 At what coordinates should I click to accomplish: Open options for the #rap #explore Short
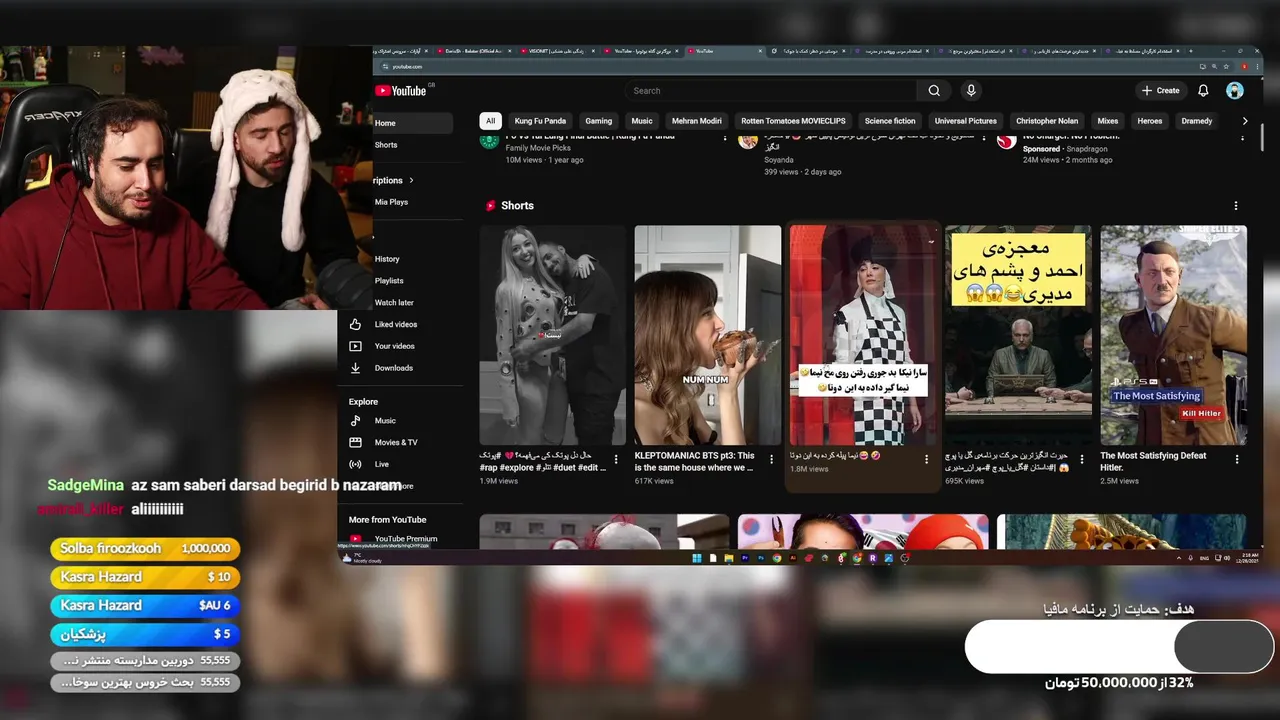tap(616, 460)
